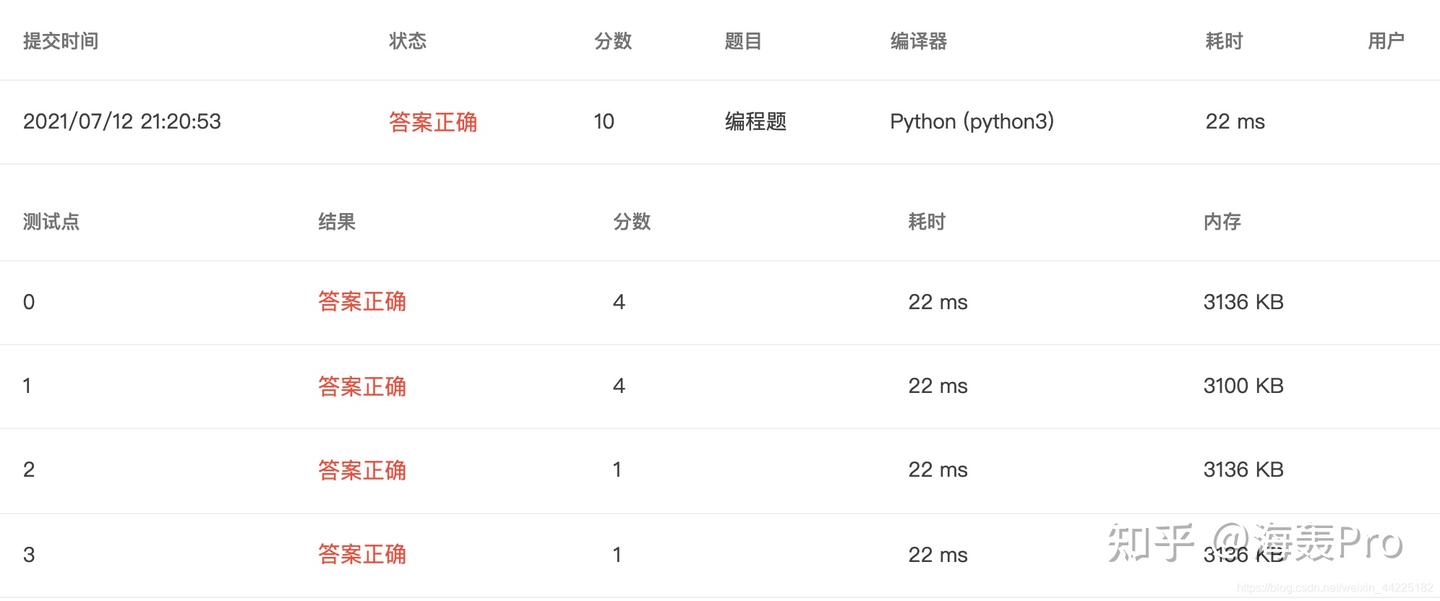Image resolution: width=1440 pixels, height=601 pixels.
Task: Click the 结果 column header
Action: pyautogui.click(x=337, y=222)
